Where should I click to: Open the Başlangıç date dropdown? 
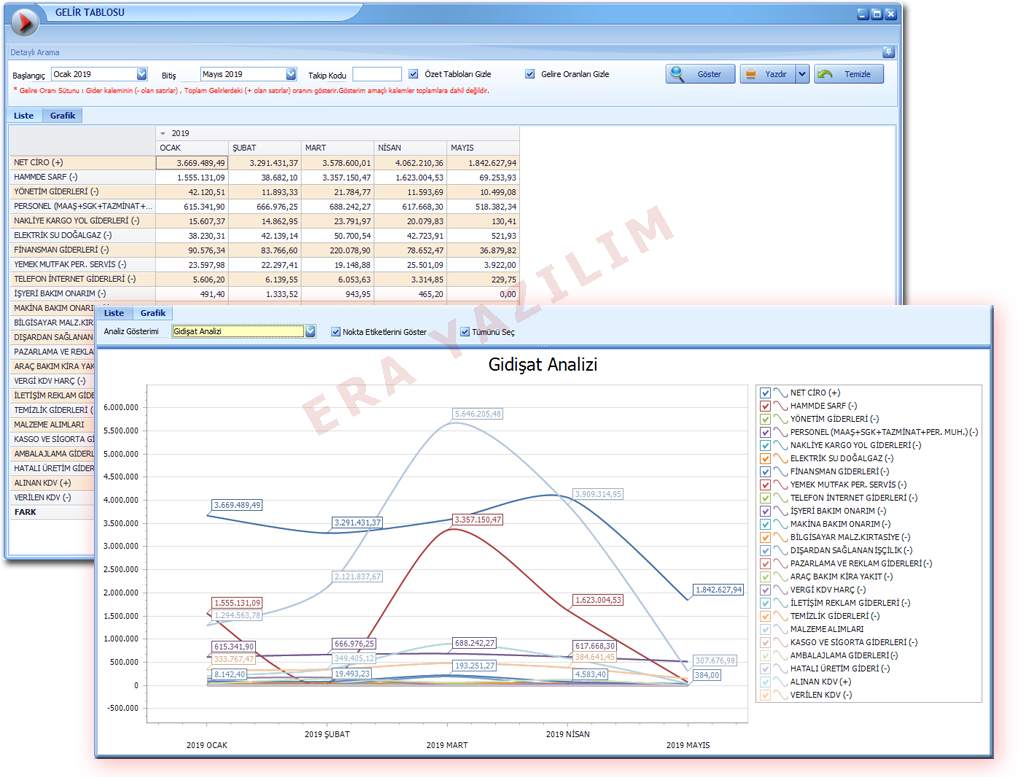tap(142, 74)
